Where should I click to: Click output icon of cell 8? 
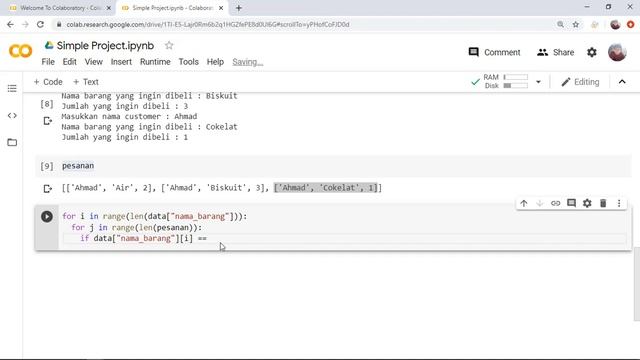[47, 121]
